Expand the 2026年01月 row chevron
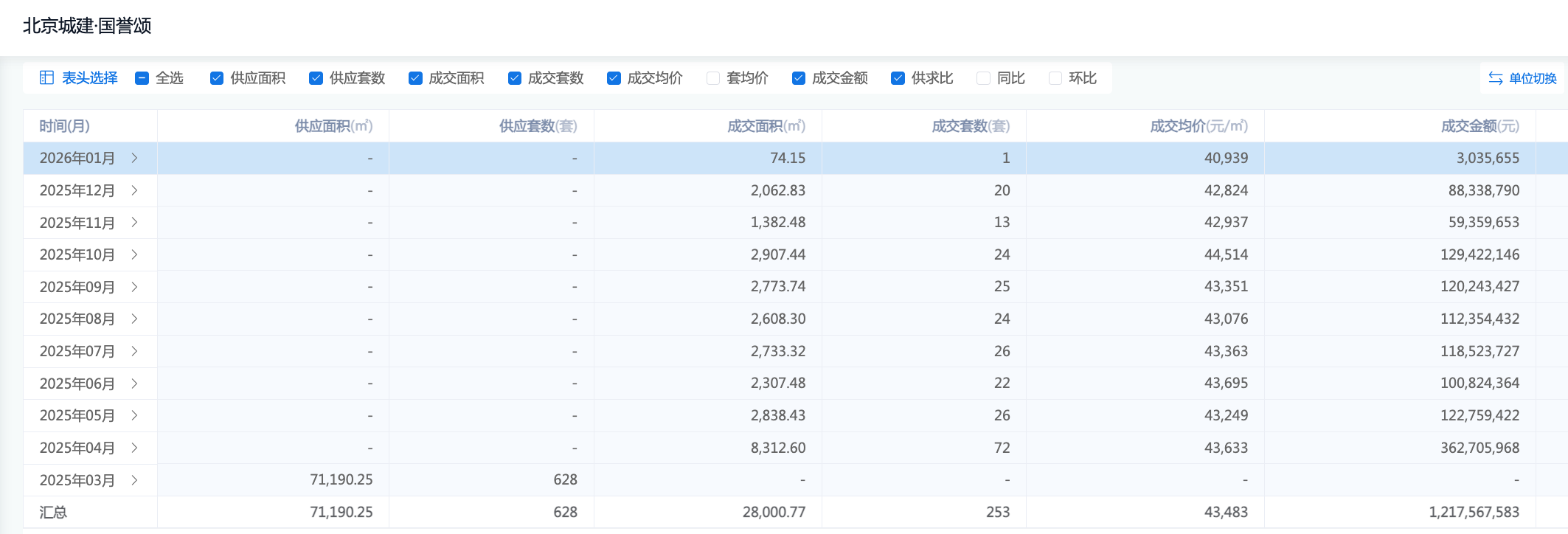Image resolution: width=1568 pixels, height=534 pixels. point(134,158)
